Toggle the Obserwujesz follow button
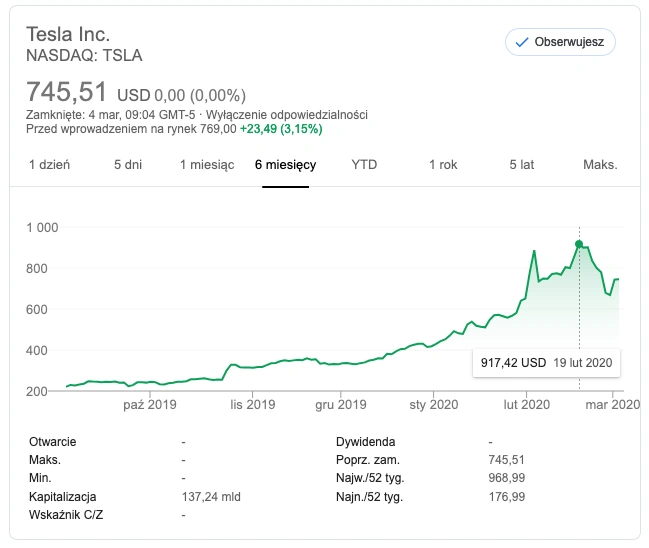 click(x=560, y=42)
